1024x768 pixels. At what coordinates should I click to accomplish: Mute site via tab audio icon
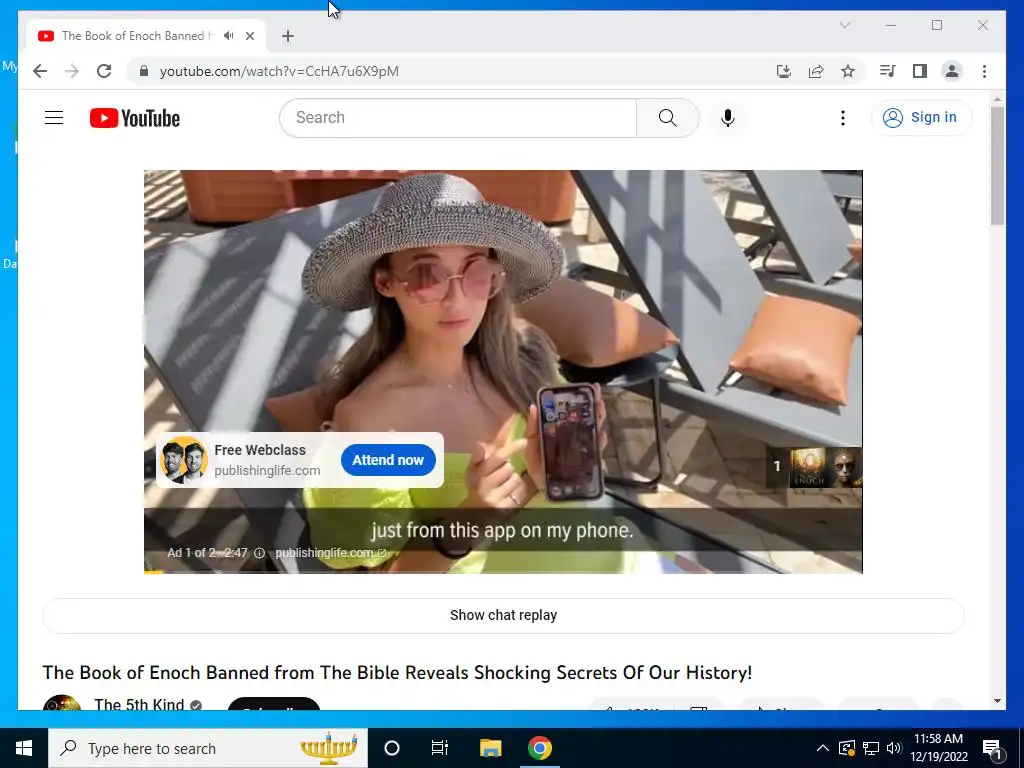point(228,36)
